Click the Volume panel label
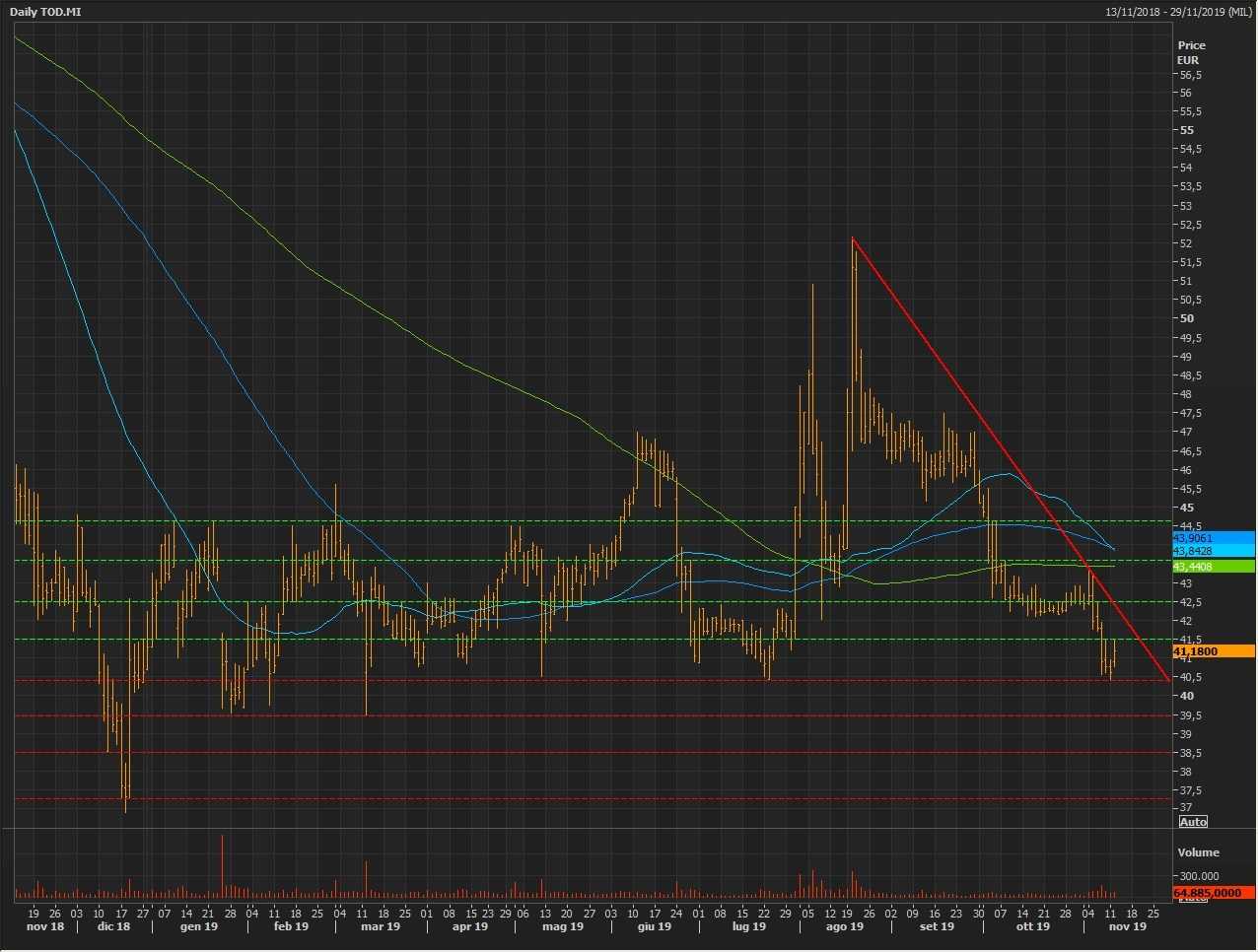 (x=1198, y=852)
